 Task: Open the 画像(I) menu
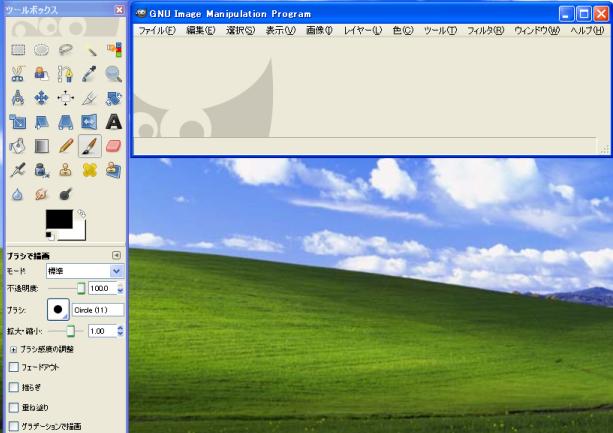319,30
